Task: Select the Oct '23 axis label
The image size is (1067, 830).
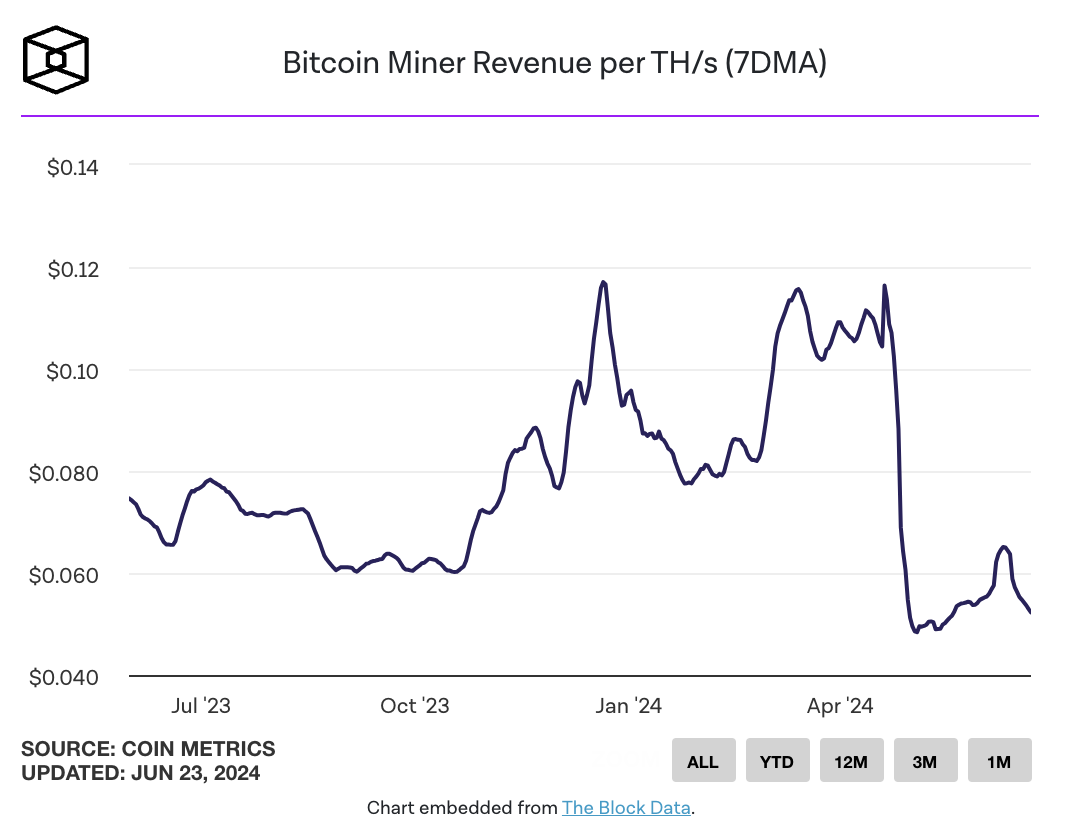Action: [x=415, y=706]
